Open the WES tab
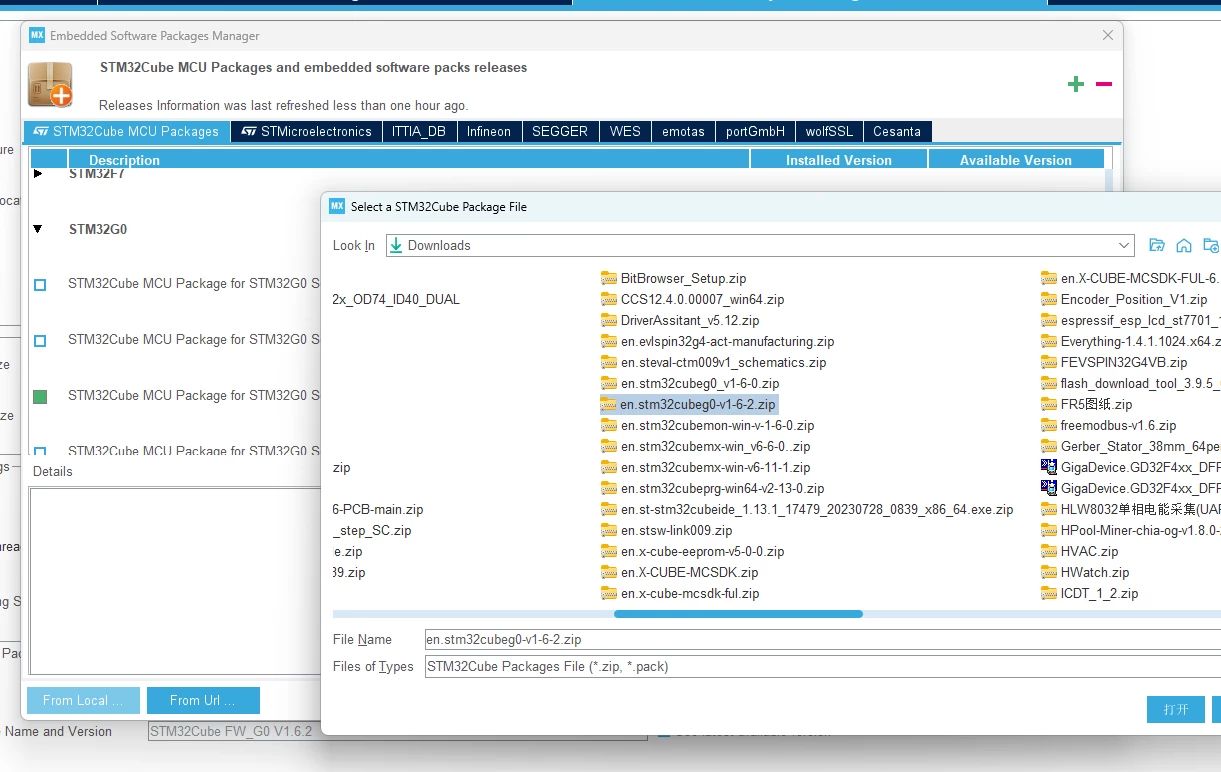 (x=625, y=131)
